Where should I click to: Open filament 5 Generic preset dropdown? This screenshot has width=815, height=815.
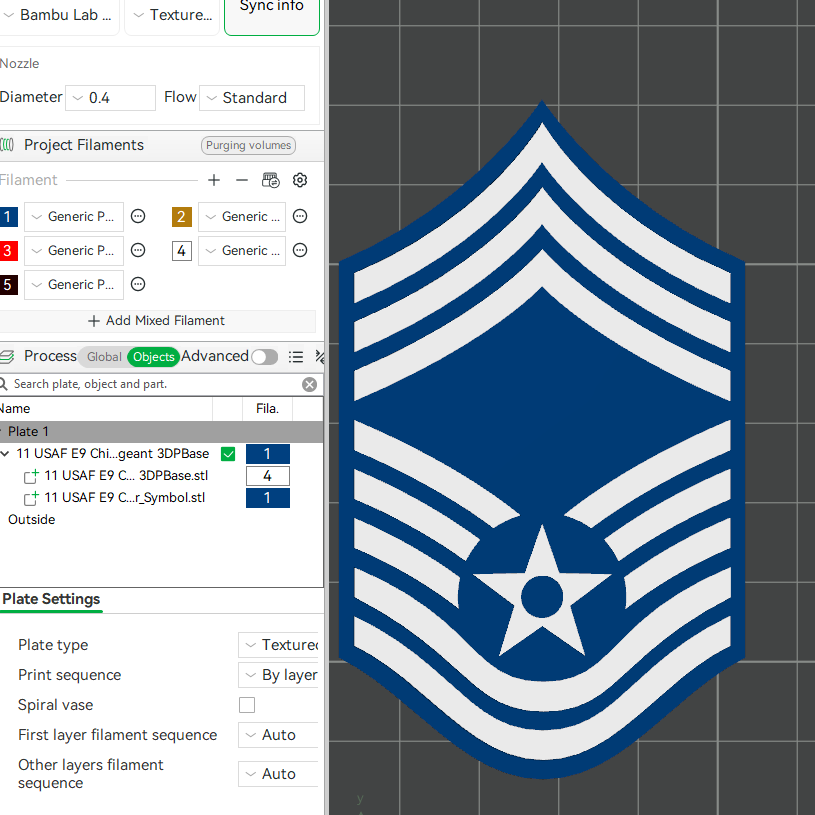[x=74, y=285]
